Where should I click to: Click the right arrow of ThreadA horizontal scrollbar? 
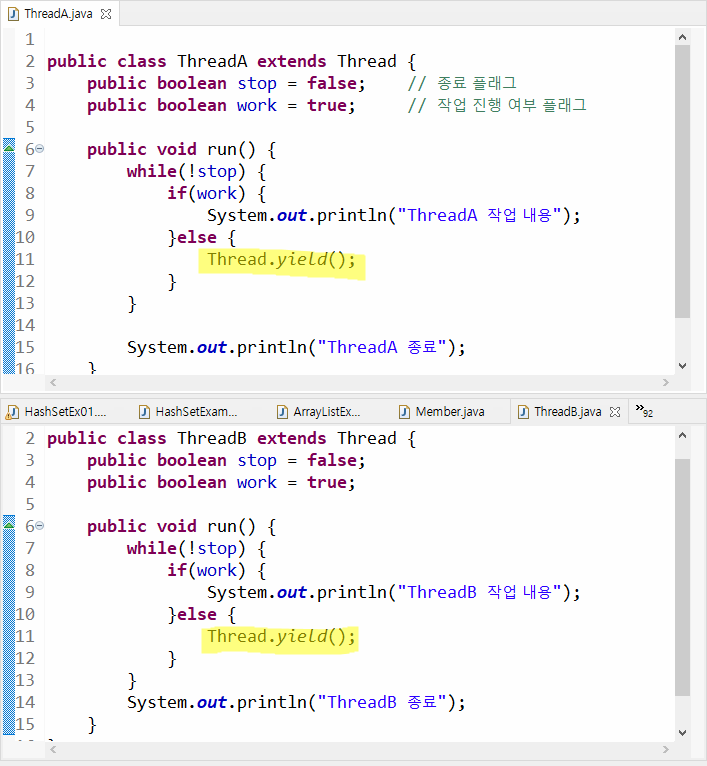pyautogui.click(x=665, y=383)
